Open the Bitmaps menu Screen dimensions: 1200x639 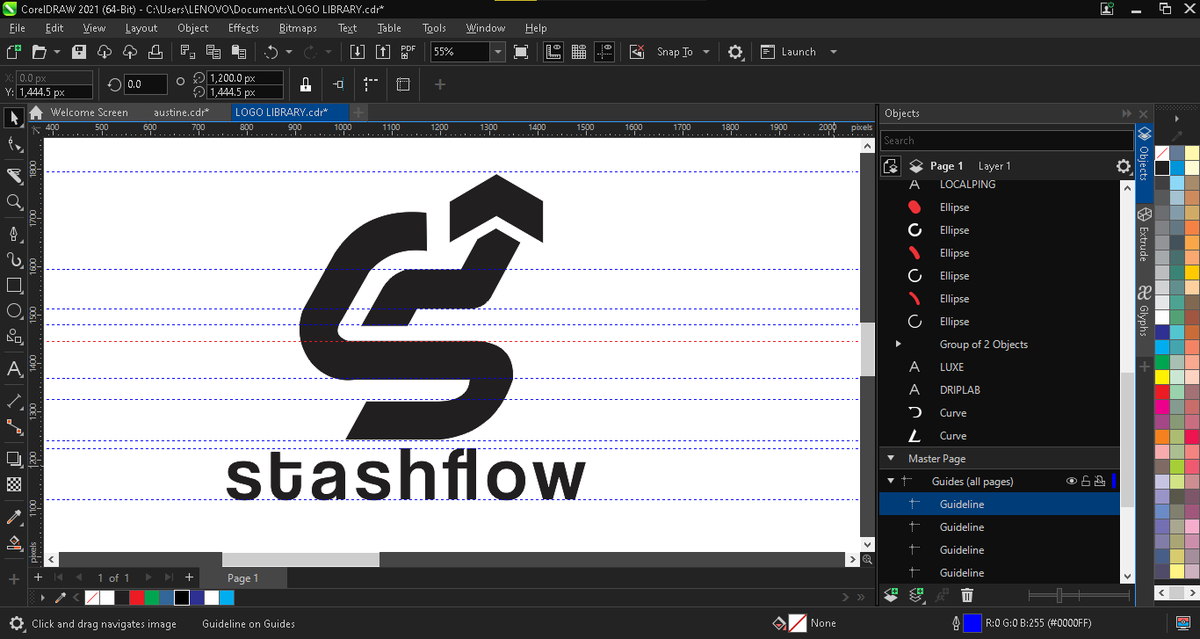point(299,28)
